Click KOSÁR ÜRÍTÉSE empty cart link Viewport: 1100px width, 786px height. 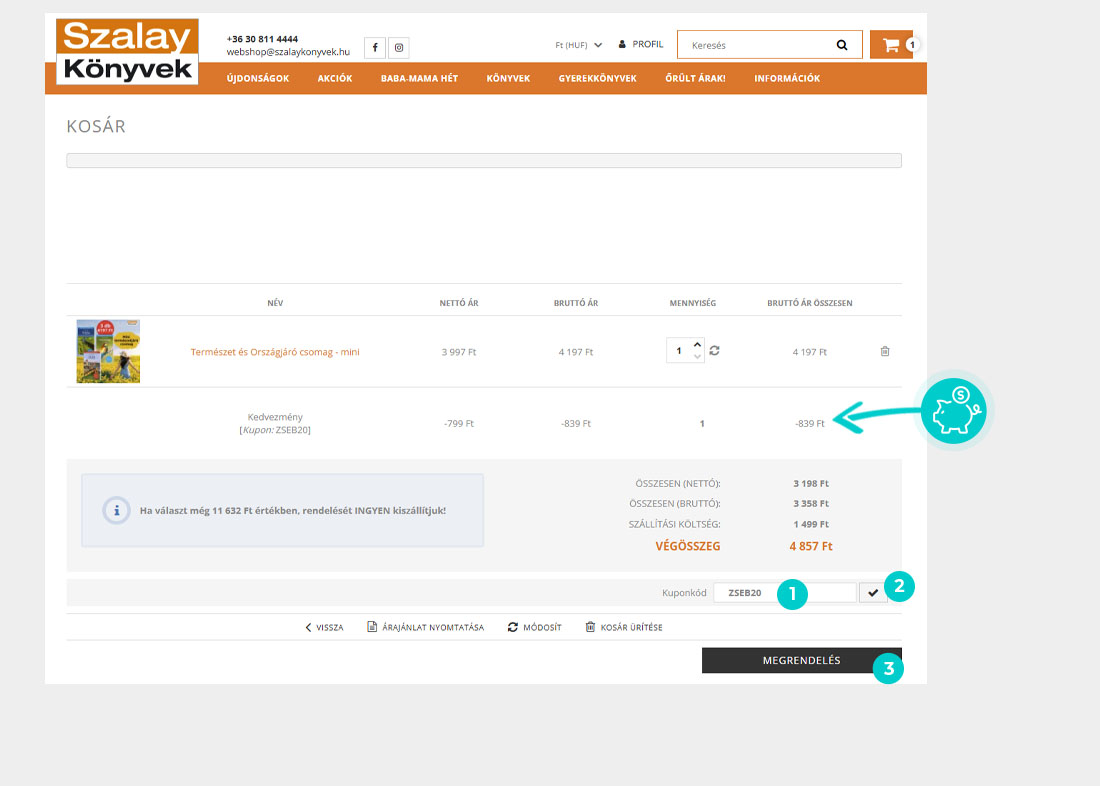click(624, 627)
